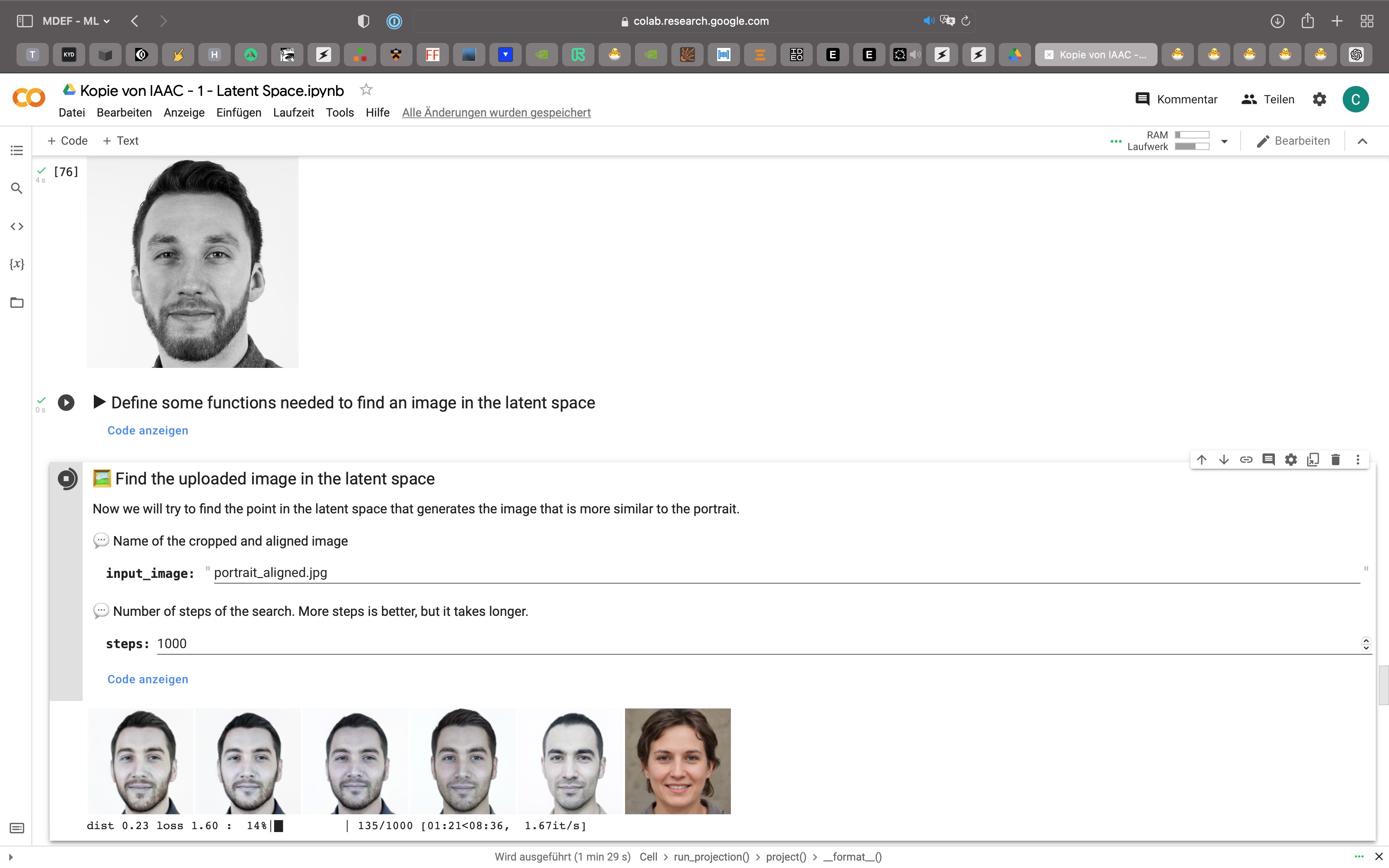Open the Files folder panel
Screen dimensions: 1389x868
17,303
